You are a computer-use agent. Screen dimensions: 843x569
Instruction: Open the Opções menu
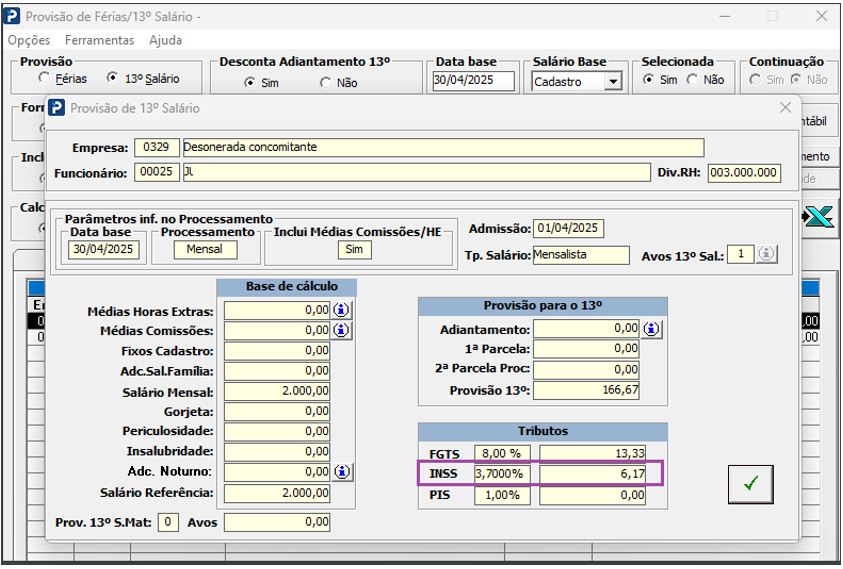coord(29,40)
